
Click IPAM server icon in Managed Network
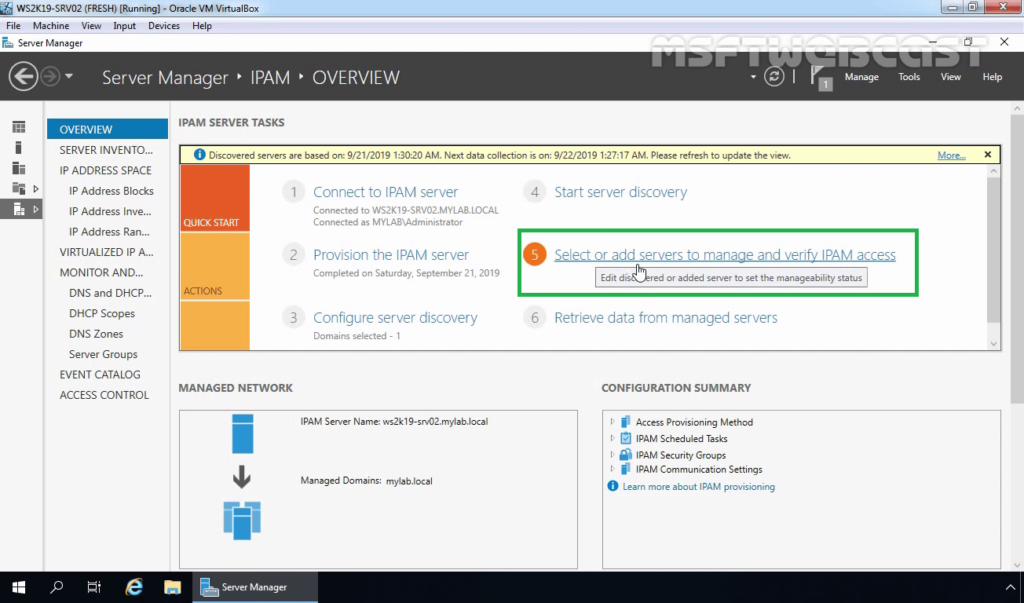242,434
